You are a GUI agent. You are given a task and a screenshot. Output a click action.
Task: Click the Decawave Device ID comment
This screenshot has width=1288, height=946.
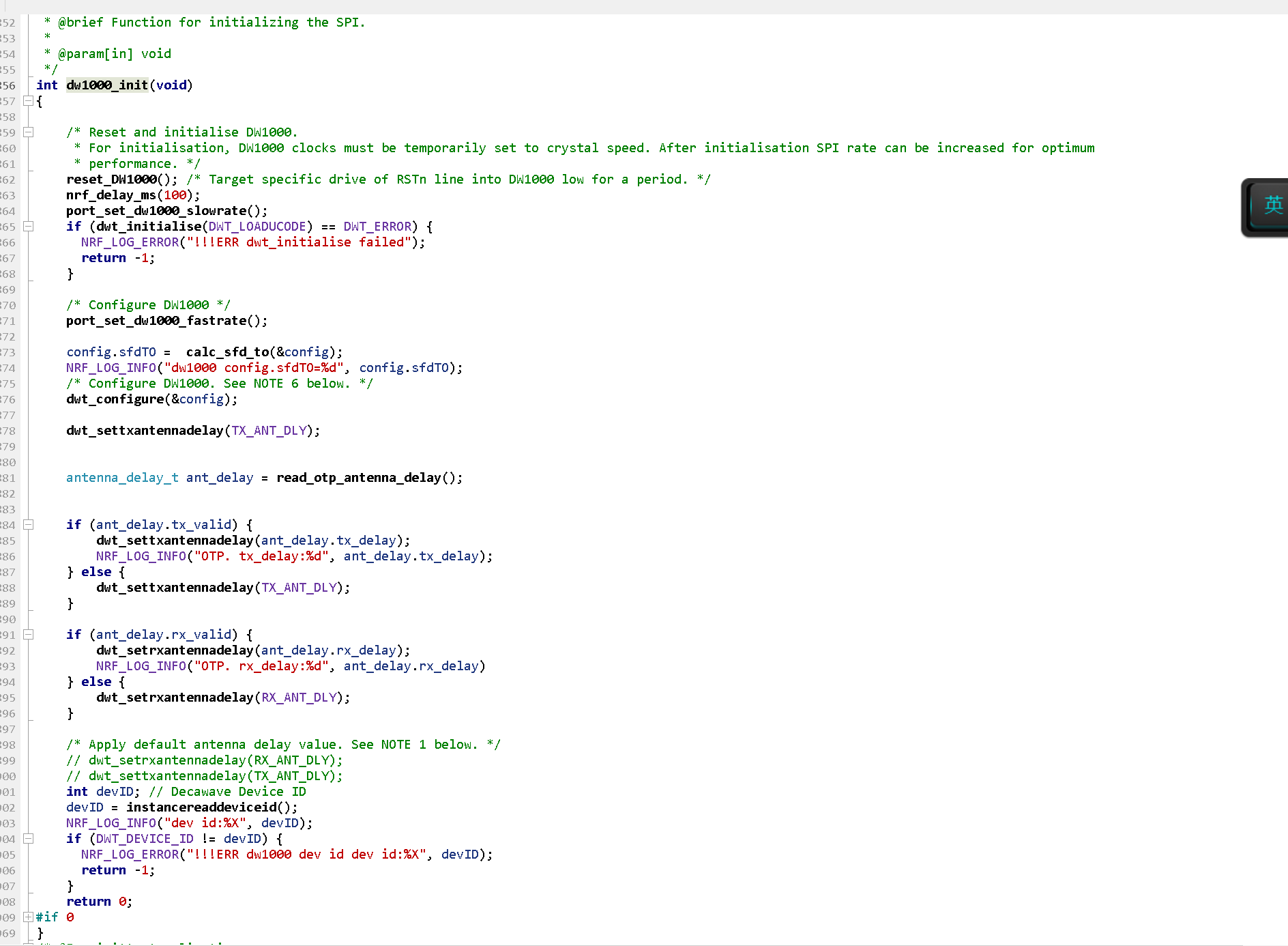(227, 792)
